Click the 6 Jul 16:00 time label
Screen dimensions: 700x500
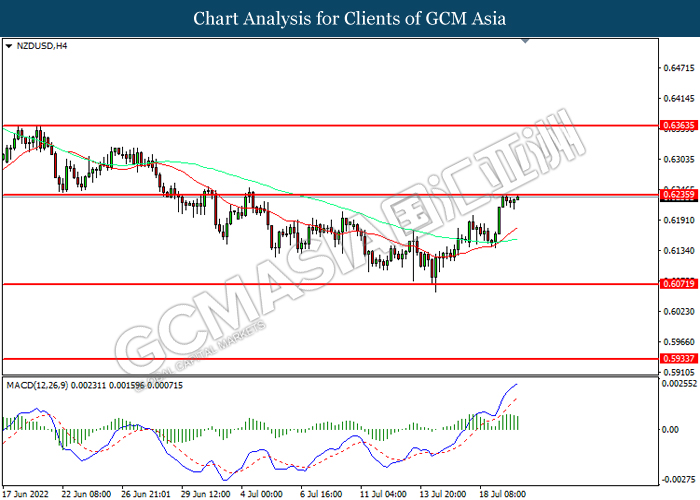pos(323,494)
